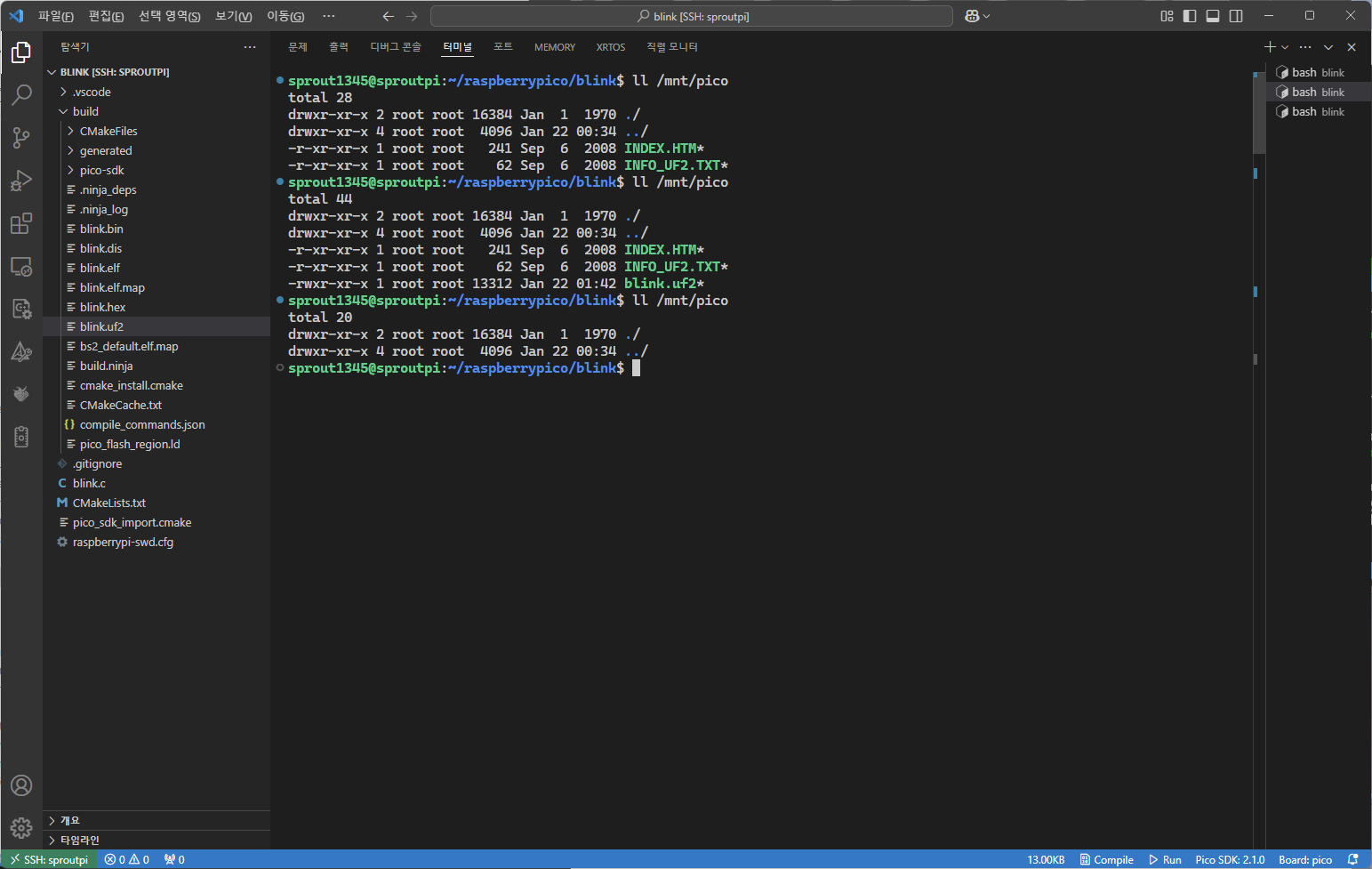Go back with the left arrow
The width and height of the screenshot is (1372, 869).
click(388, 16)
